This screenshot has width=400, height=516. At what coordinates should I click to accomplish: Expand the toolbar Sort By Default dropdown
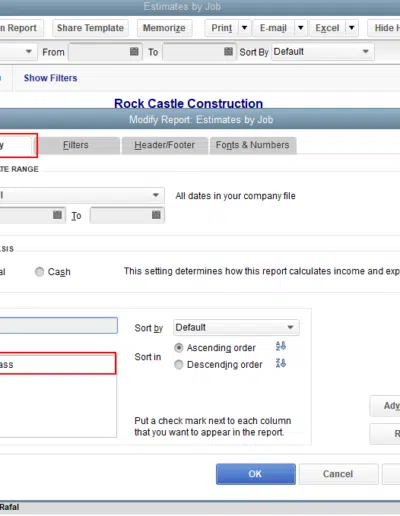[366, 52]
